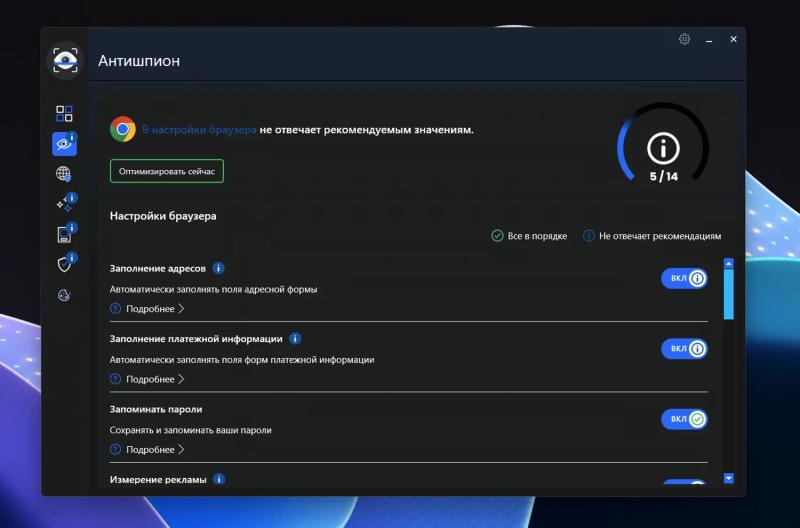Toggle the Запоминать пароли switch

point(684,419)
